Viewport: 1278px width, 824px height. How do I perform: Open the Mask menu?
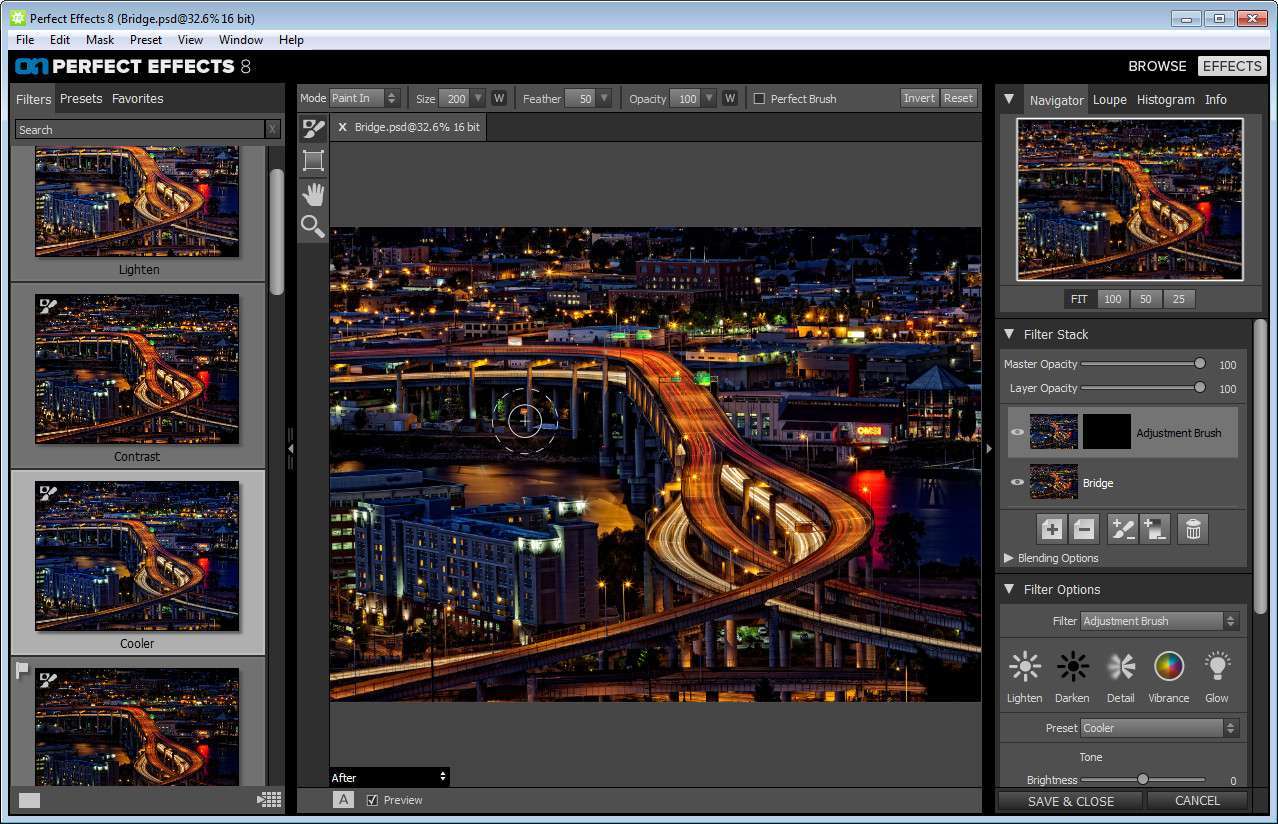[100, 40]
